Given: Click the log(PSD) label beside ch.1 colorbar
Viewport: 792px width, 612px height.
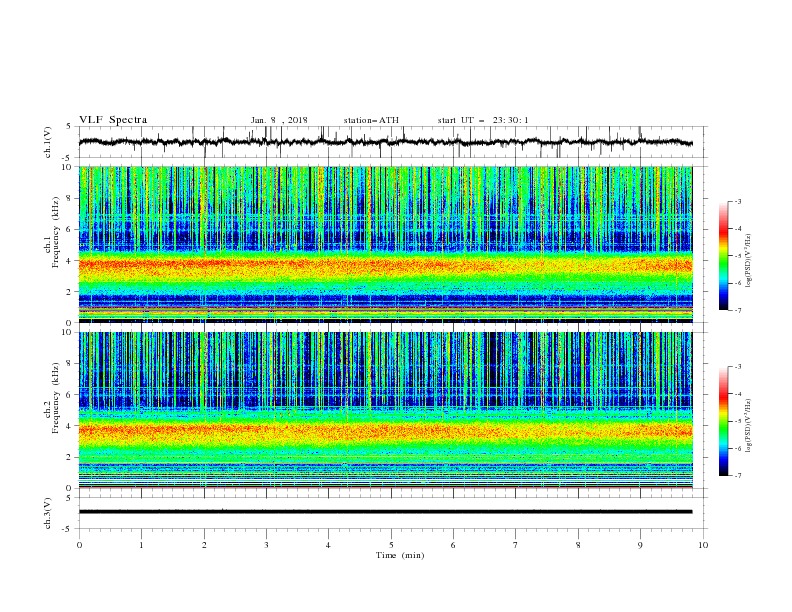Looking at the screenshot, I should (x=749, y=261).
